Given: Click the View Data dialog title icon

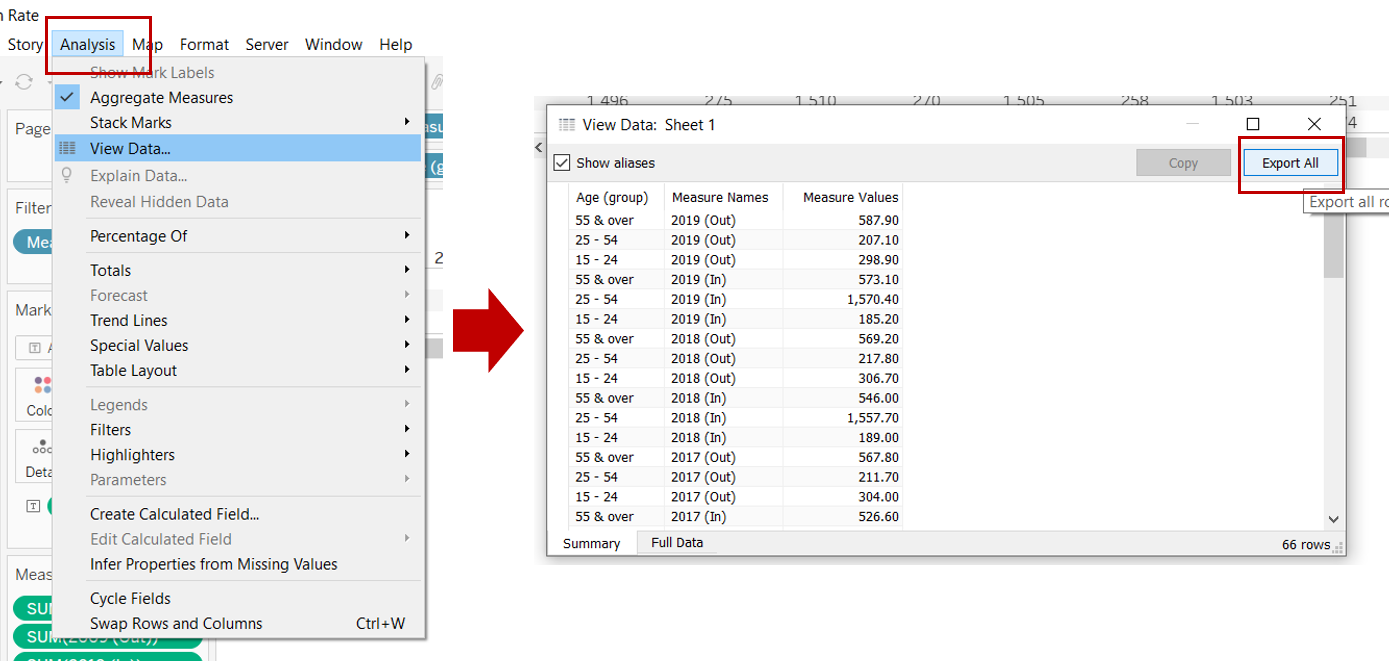Looking at the screenshot, I should (567, 125).
